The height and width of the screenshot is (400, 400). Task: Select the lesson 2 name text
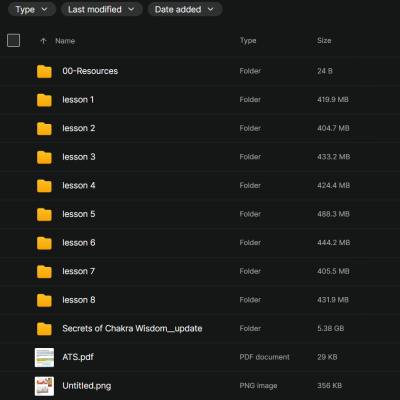79,128
